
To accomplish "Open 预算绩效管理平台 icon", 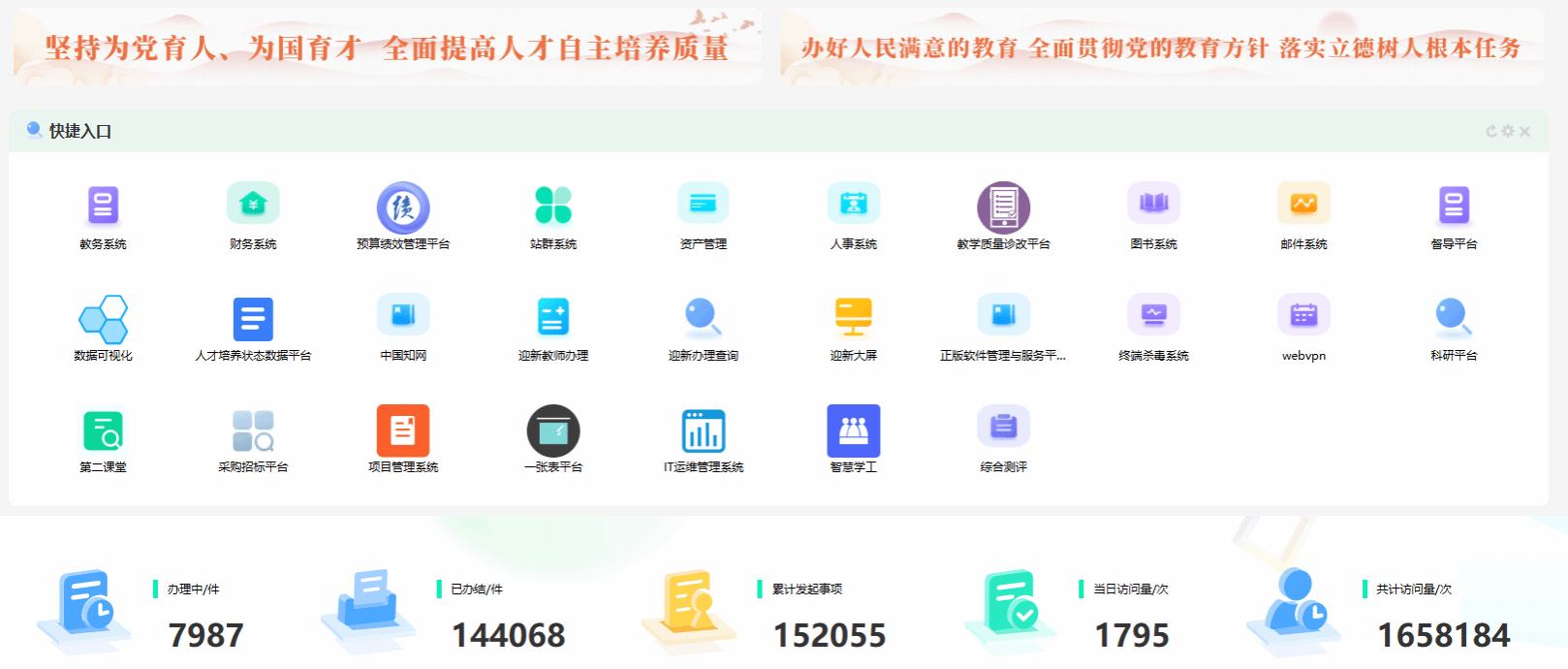I will pos(403,207).
